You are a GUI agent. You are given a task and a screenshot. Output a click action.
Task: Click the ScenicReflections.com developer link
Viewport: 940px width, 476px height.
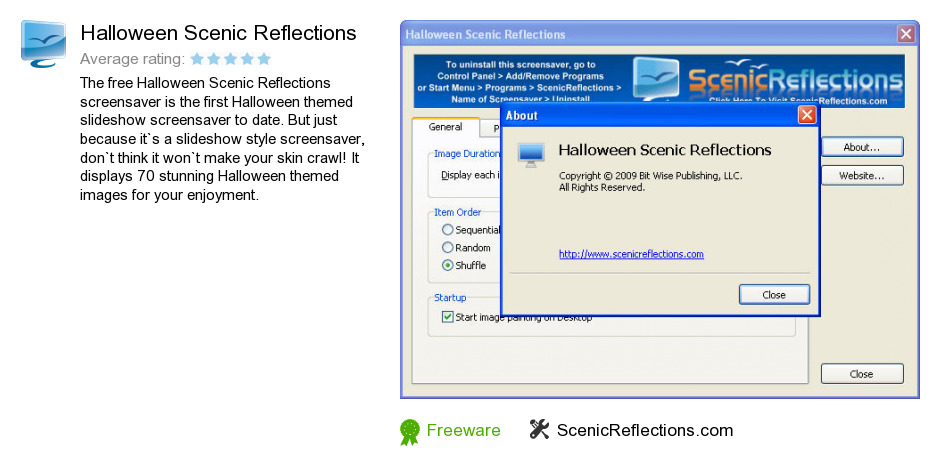tap(645, 430)
